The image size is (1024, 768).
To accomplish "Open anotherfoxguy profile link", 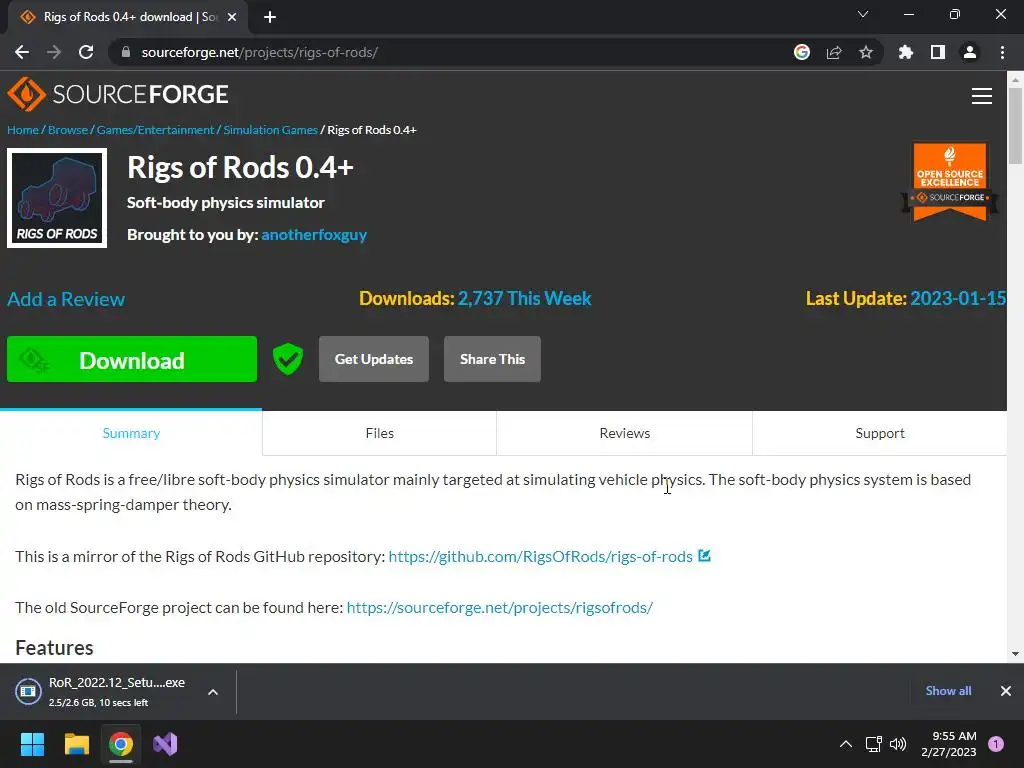I will click(314, 234).
